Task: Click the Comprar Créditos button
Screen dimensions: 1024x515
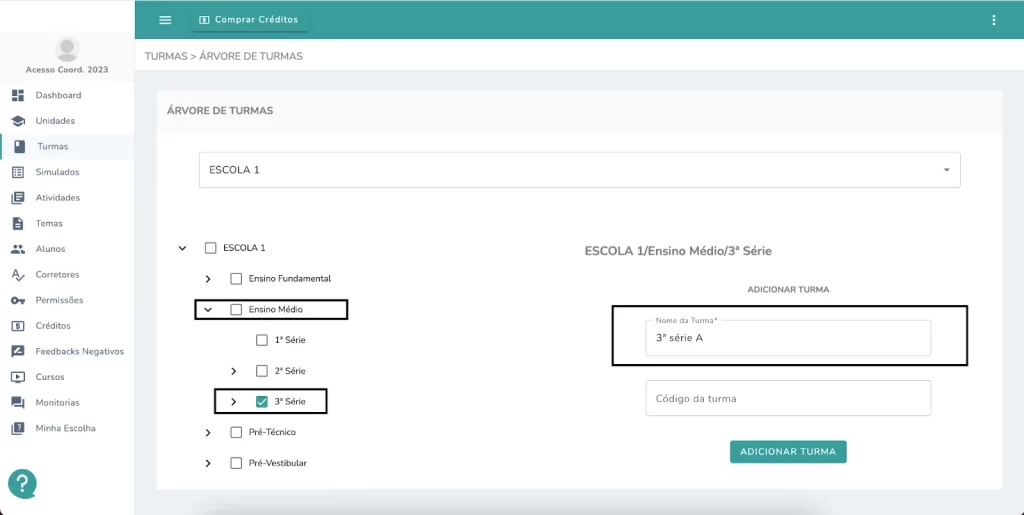Action: (x=249, y=20)
